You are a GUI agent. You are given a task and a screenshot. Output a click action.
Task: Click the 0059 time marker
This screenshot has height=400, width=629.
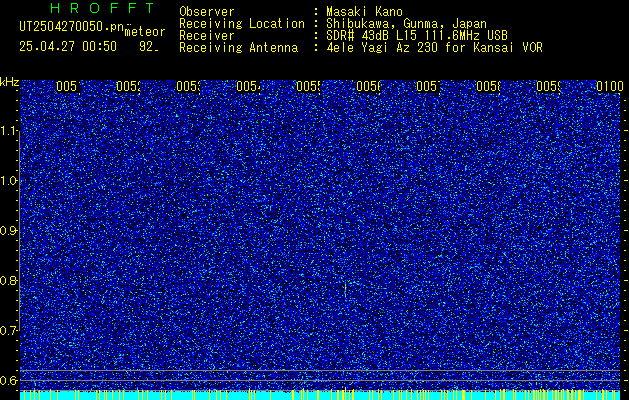click(x=549, y=86)
